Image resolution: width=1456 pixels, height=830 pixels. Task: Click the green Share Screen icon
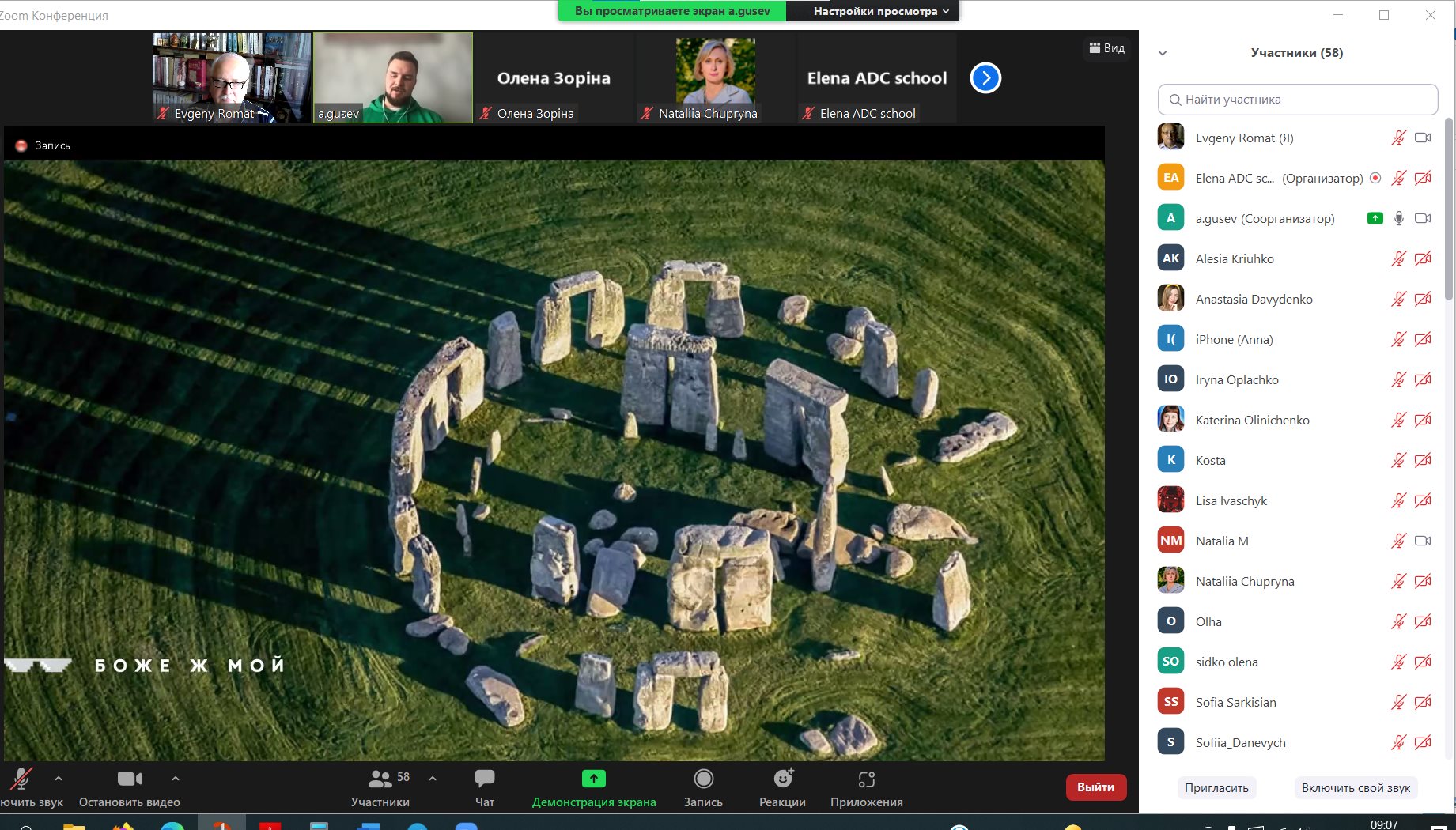593,779
